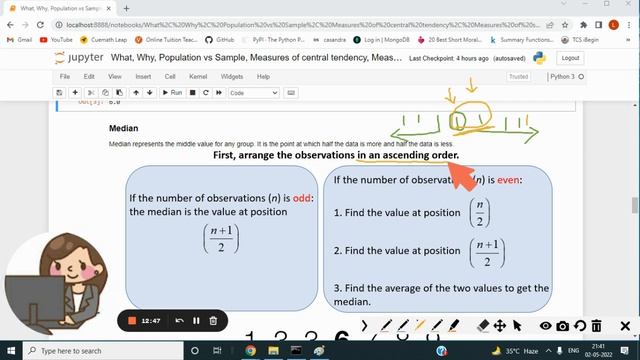The height and width of the screenshot is (360, 640).
Task: Save the notebook with the save icon
Action: point(59,93)
